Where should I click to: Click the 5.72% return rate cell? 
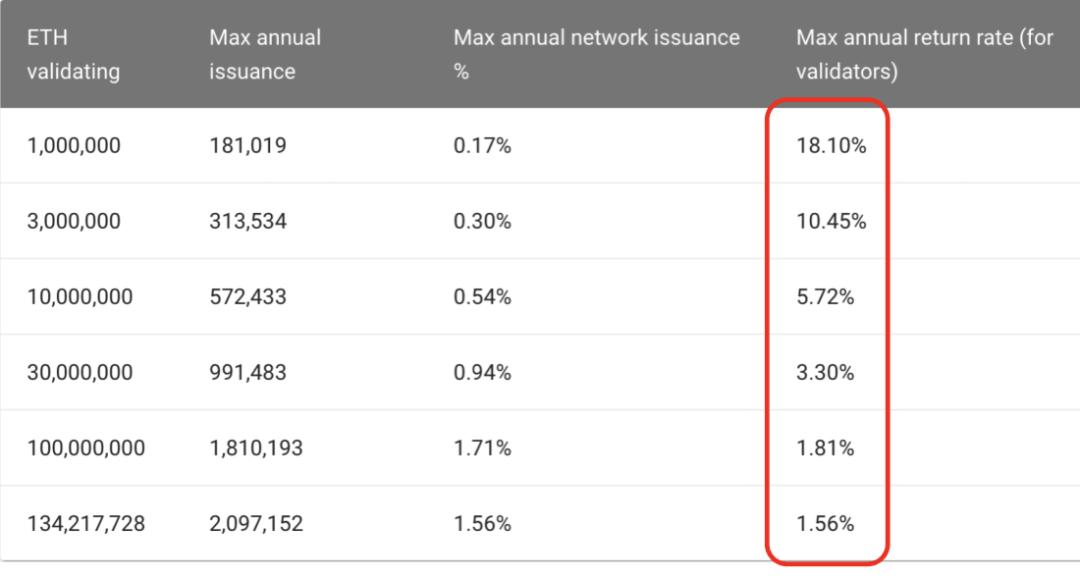click(825, 297)
